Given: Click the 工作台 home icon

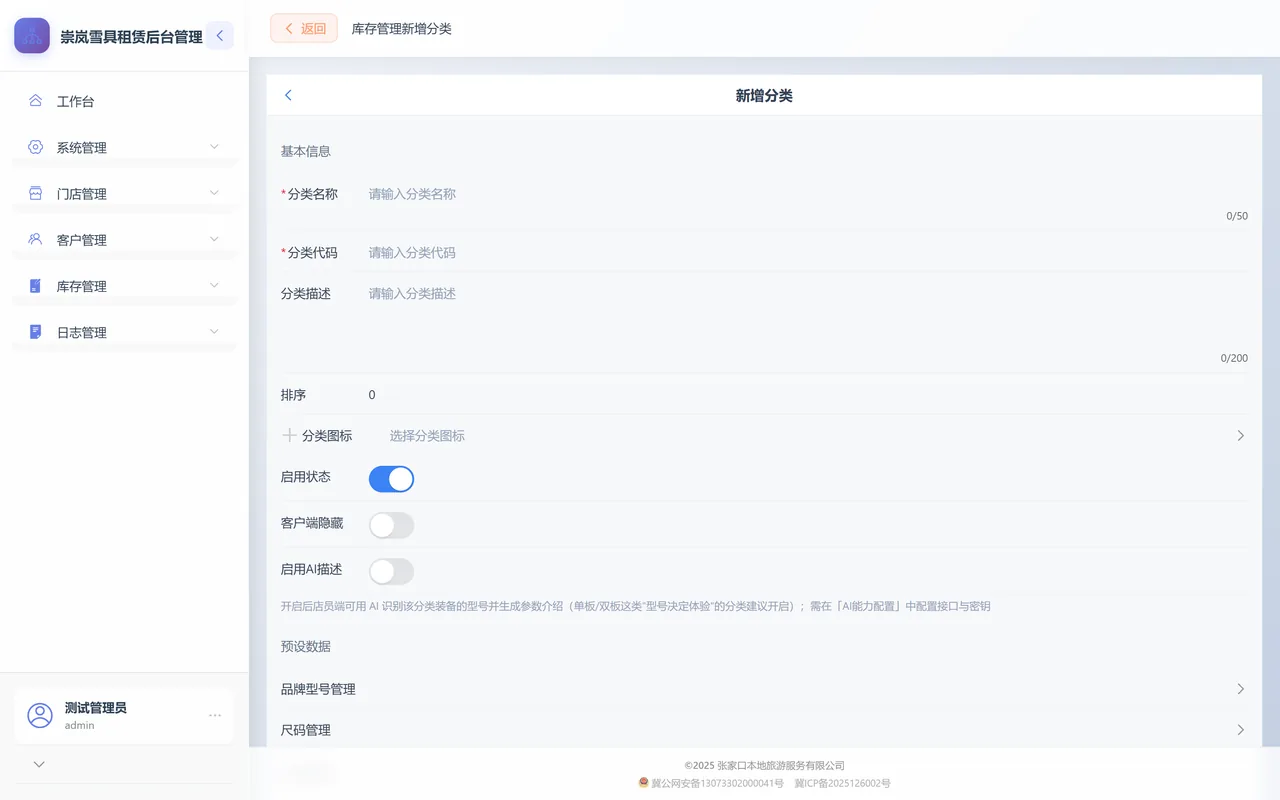Looking at the screenshot, I should 35,101.
